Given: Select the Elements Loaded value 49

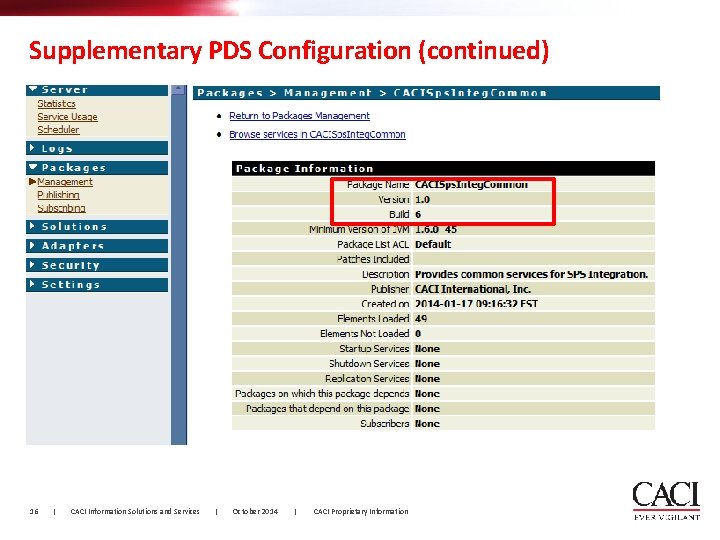Looking at the screenshot, I should pyautogui.click(x=421, y=319).
